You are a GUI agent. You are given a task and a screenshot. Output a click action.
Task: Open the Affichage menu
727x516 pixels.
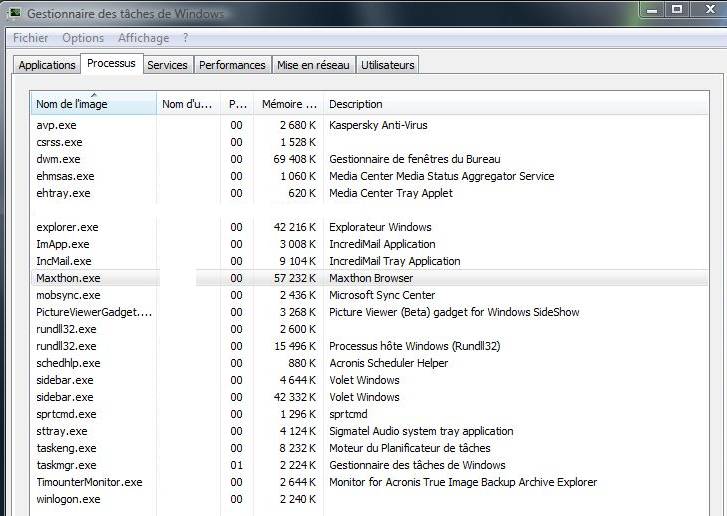[143, 38]
